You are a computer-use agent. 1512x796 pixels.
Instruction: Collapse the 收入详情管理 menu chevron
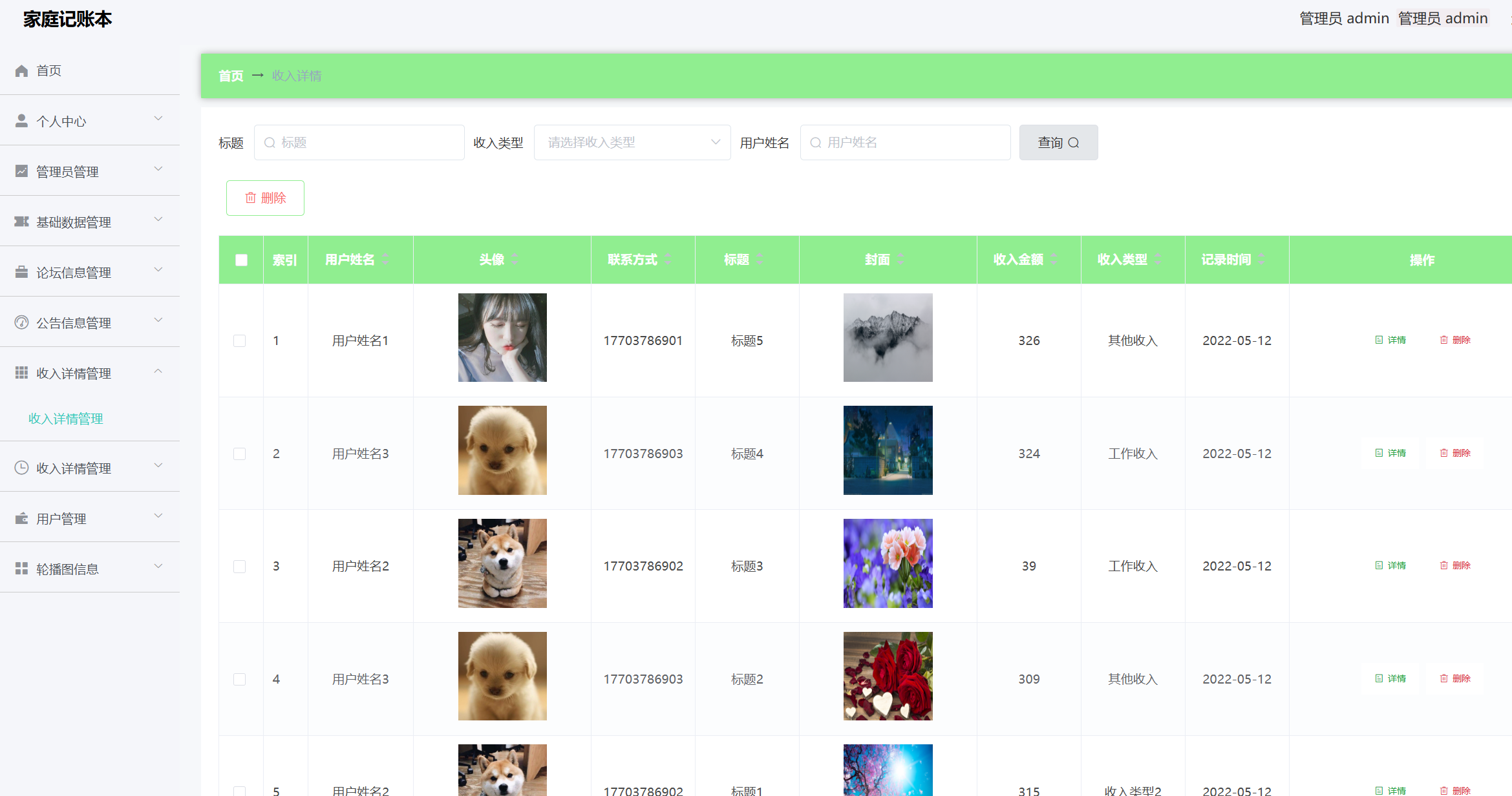[x=158, y=372]
